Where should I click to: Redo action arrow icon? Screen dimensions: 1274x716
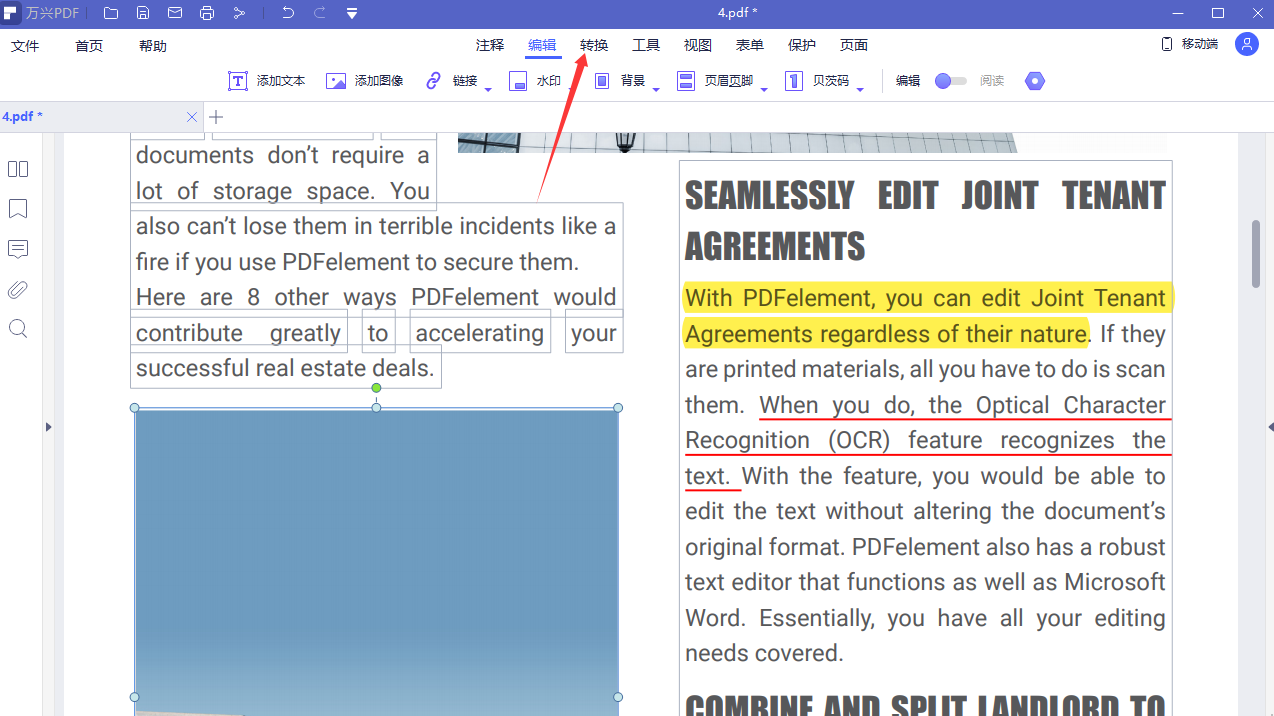point(320,13)
